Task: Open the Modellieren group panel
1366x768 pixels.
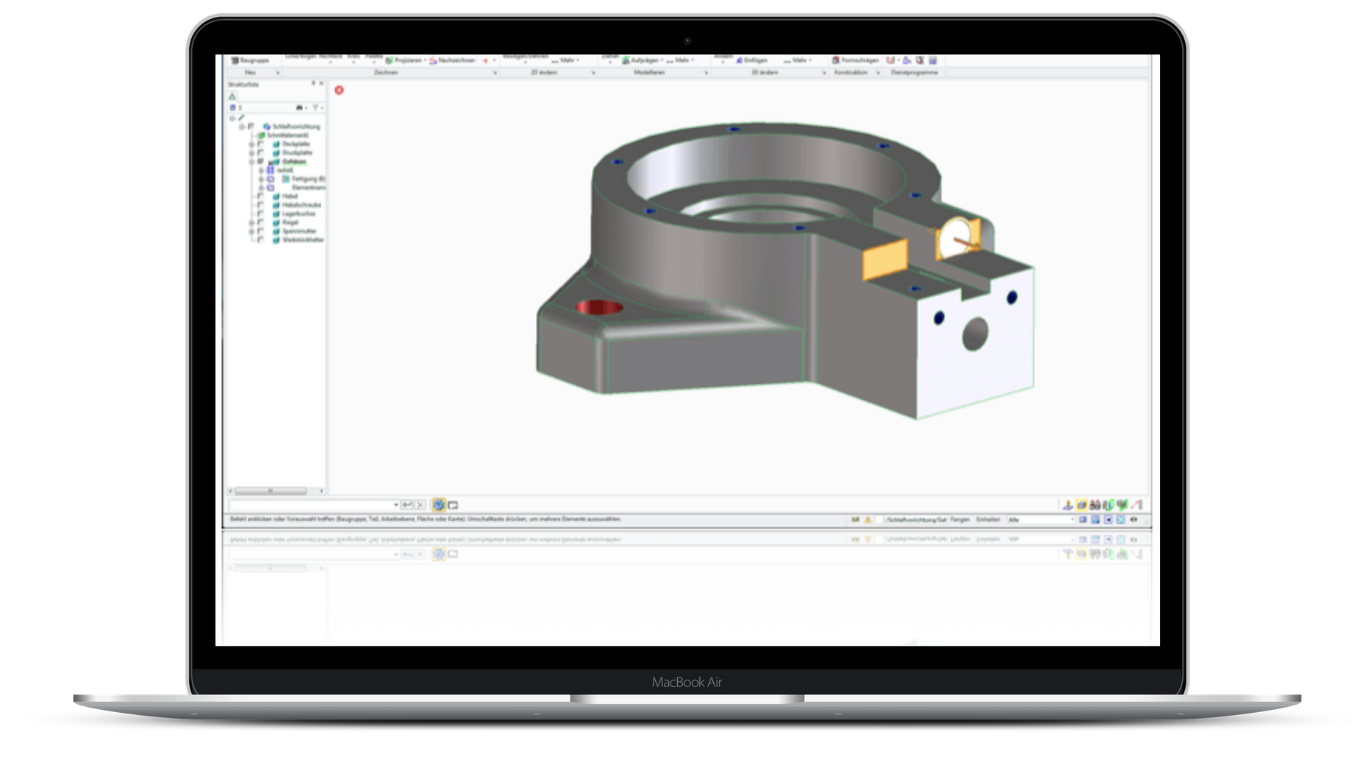Action: [x=651, y=73]
